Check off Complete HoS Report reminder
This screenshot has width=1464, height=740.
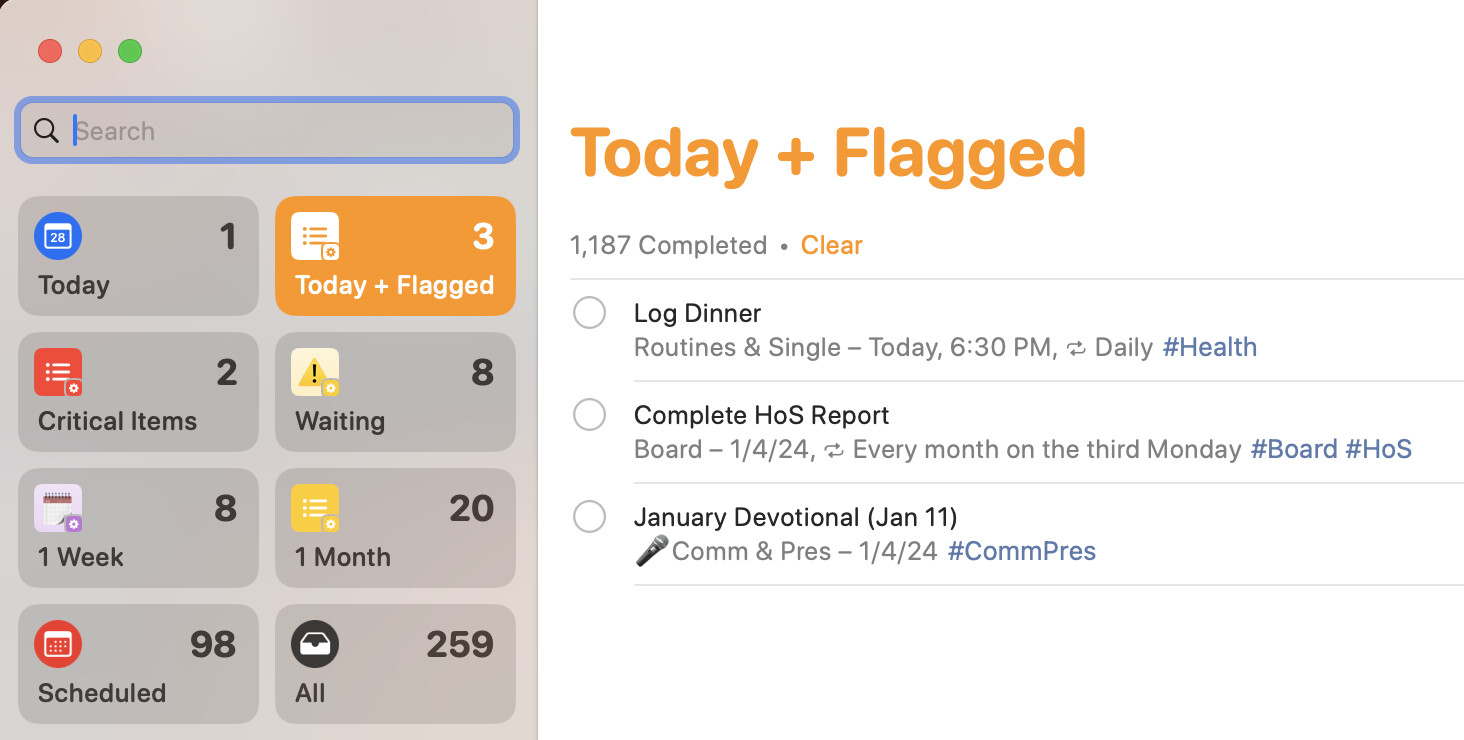click(x=589, y=415)
